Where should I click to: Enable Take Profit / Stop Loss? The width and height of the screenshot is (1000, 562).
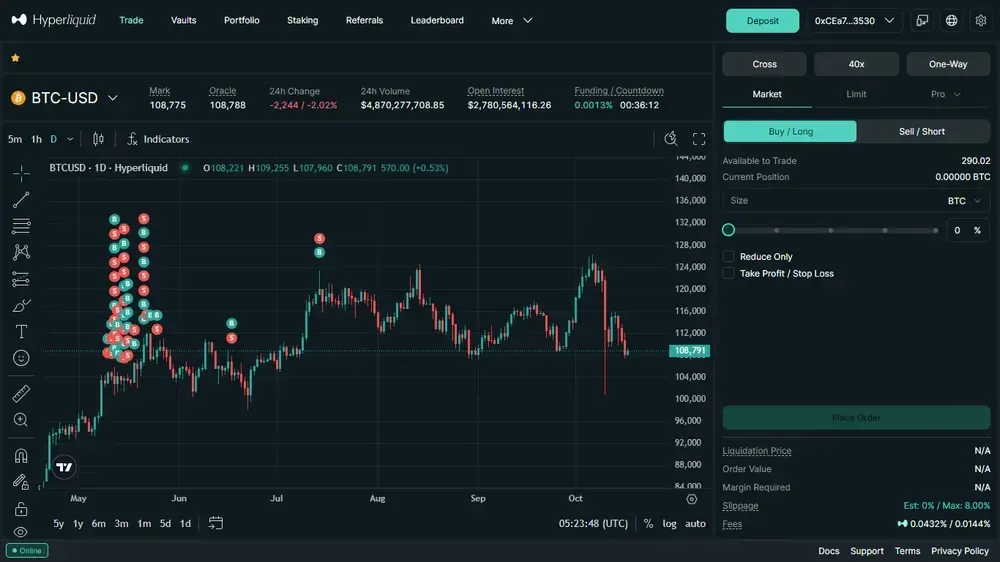pos(728,273)
